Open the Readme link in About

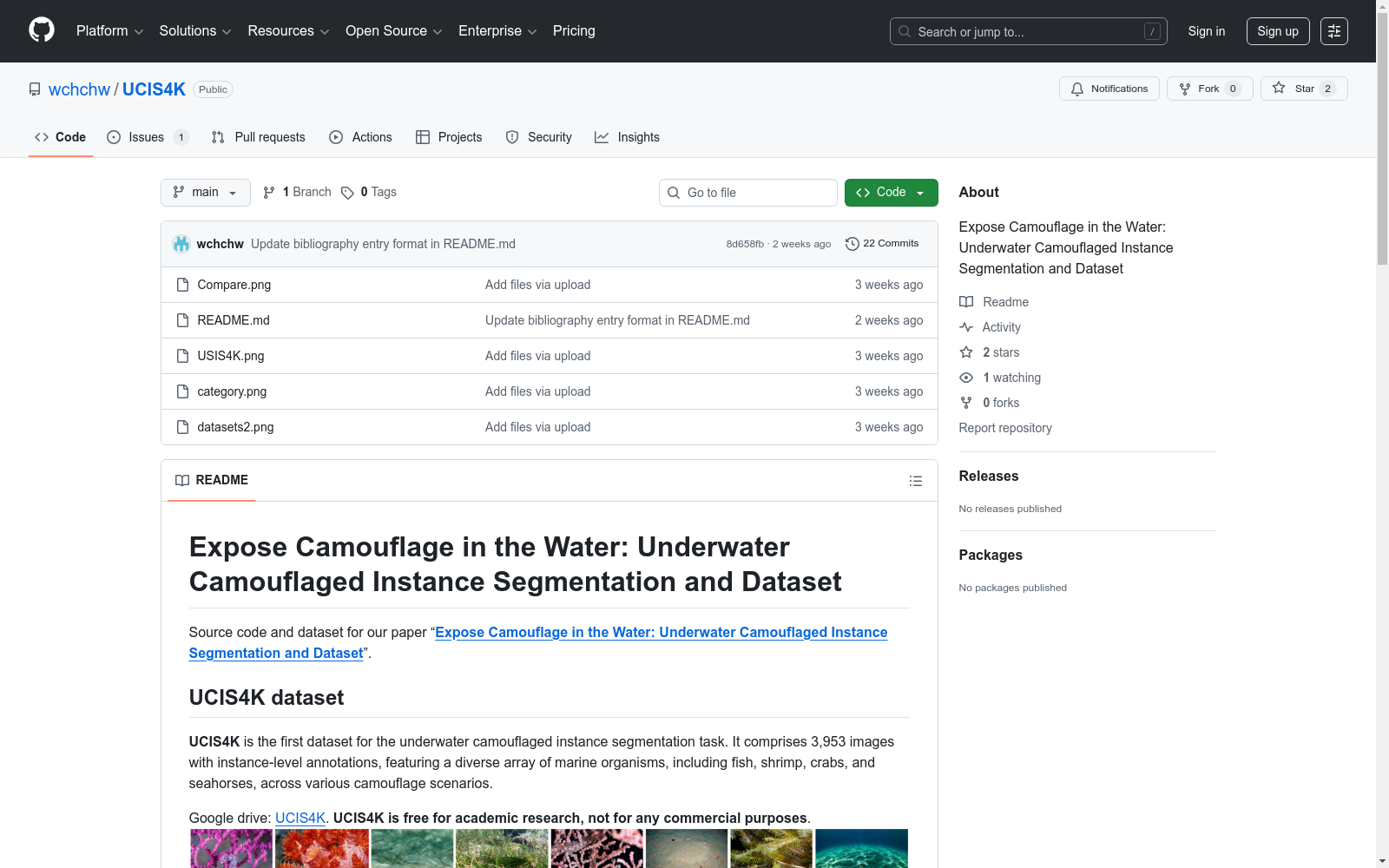pyautogui.click(x=994, y=302)
